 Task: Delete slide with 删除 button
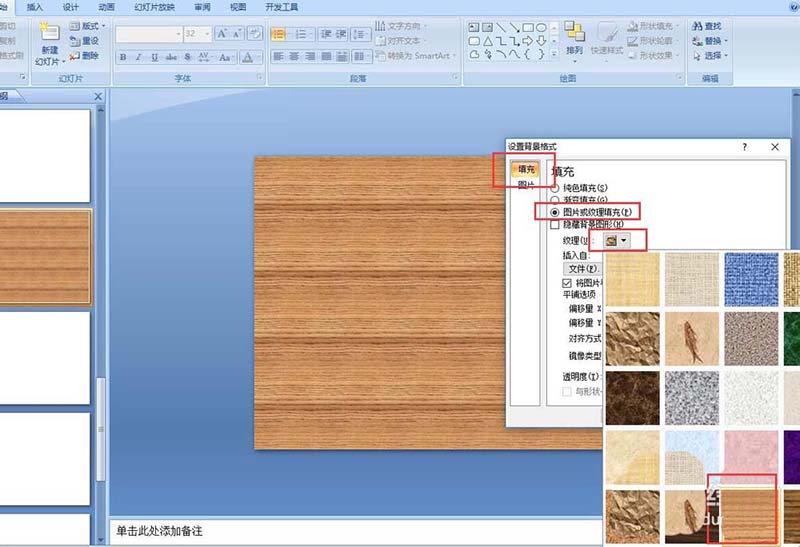tap(84, 56)
